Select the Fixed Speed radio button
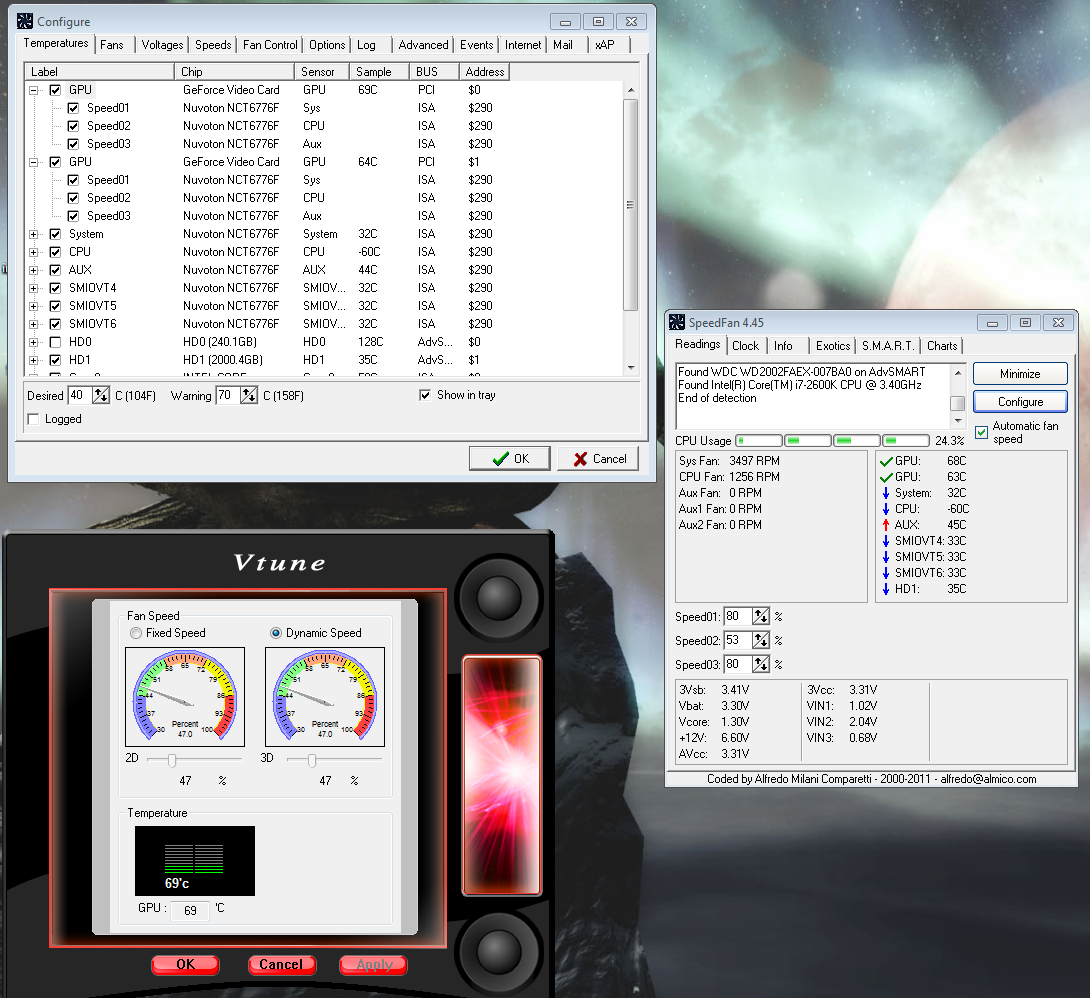This screenshot has height=998, width=1090. [x=136, y=633]
